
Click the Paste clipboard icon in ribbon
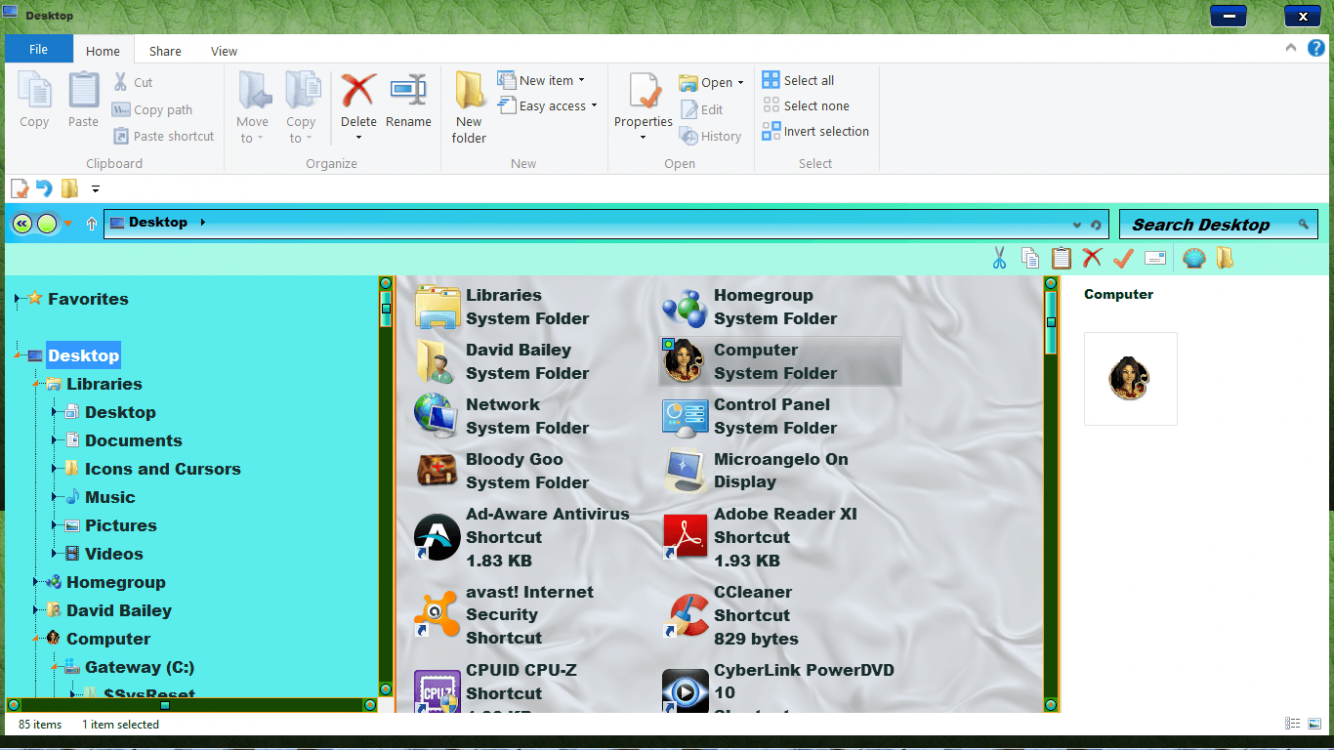tap(84, 91)
